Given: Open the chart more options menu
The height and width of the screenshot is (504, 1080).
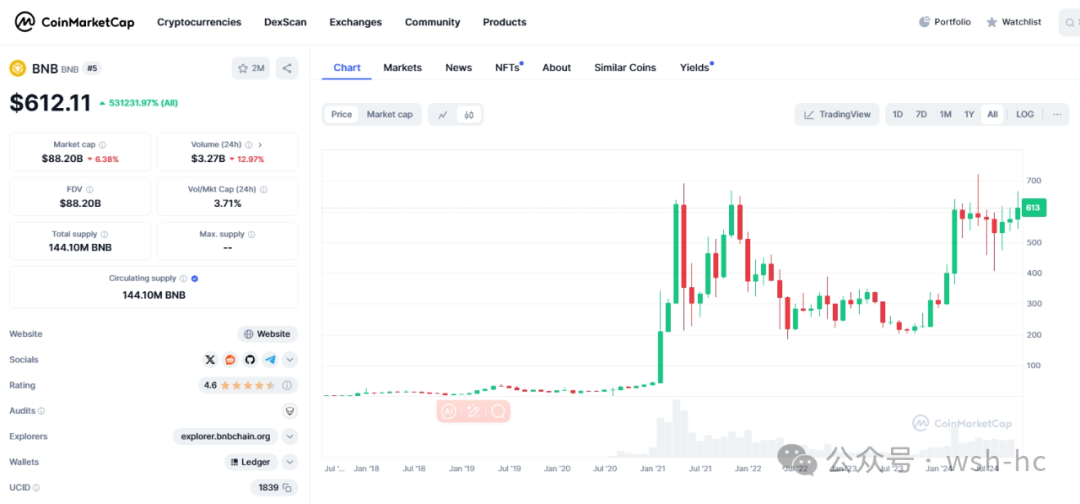Looking at the screenshot, I should pyautogui.click(x=1057, y=114).
